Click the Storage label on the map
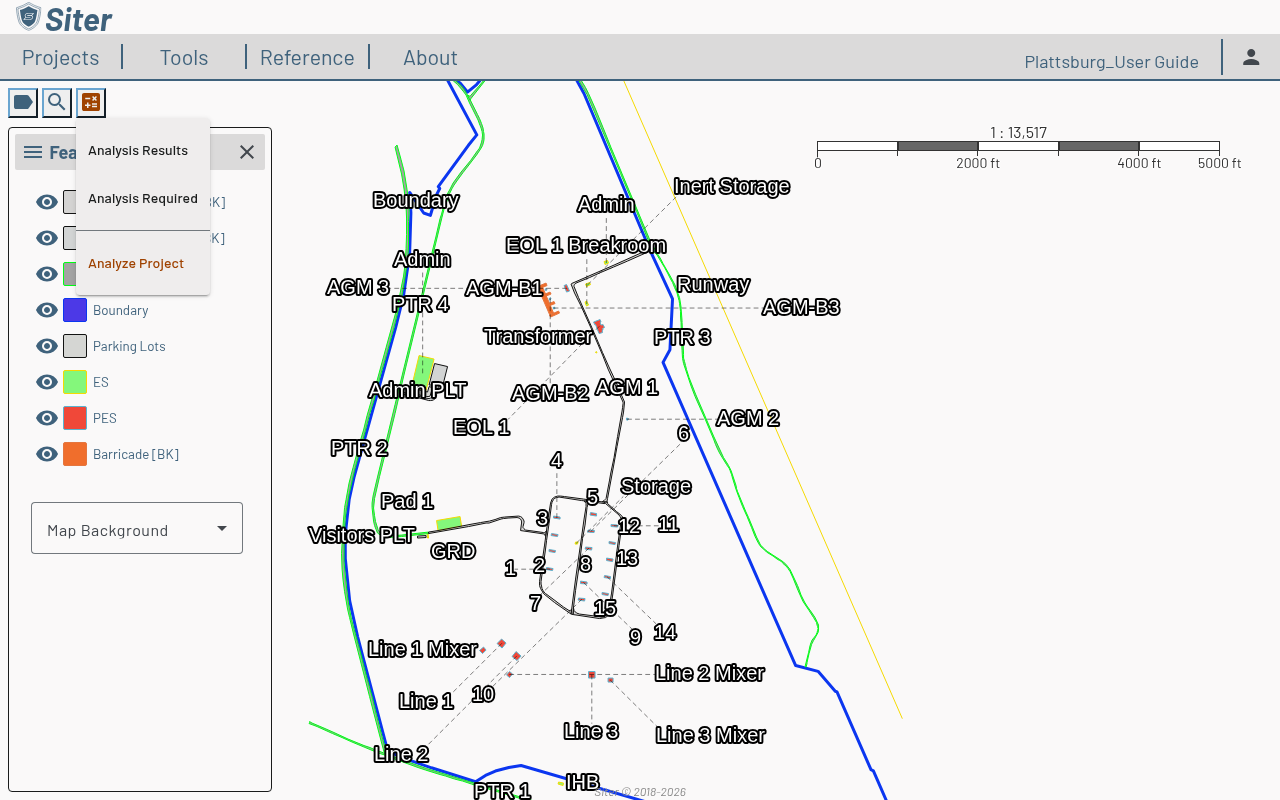The image size is (1280, 800). (656, 486)
